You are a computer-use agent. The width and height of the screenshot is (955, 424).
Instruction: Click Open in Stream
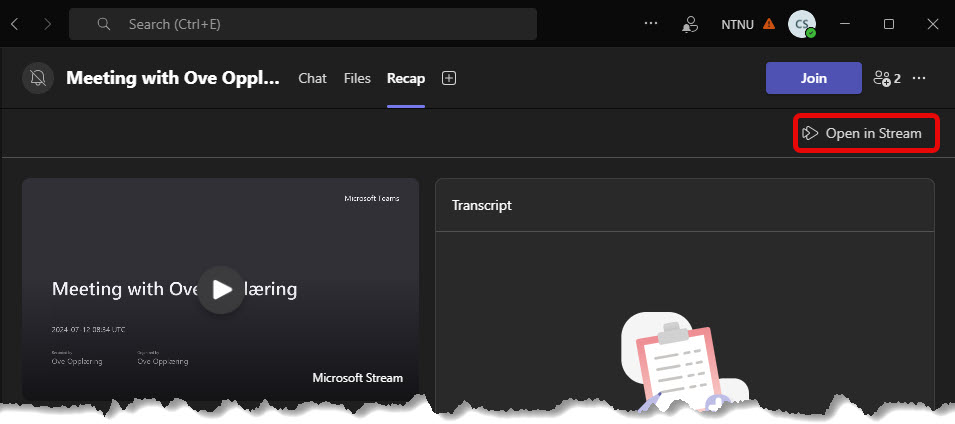pyautogui.click(x=865, y=133)
